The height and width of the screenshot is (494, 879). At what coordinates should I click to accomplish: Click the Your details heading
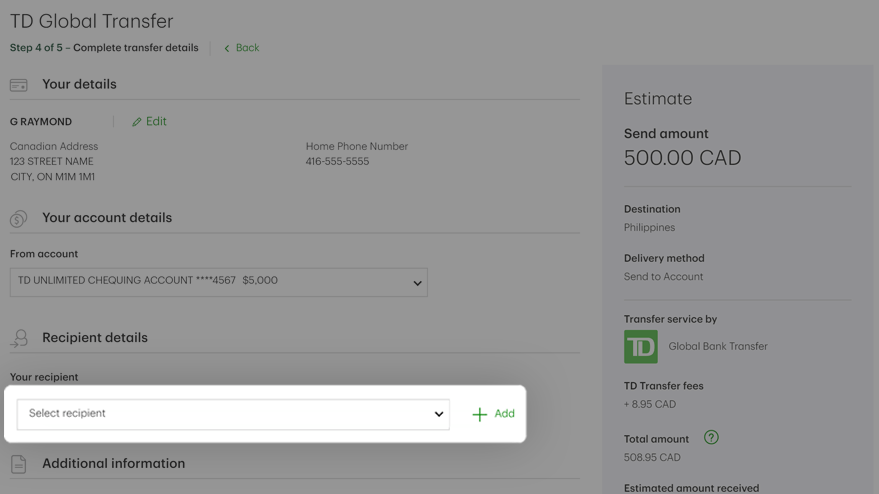pos(80,84)
